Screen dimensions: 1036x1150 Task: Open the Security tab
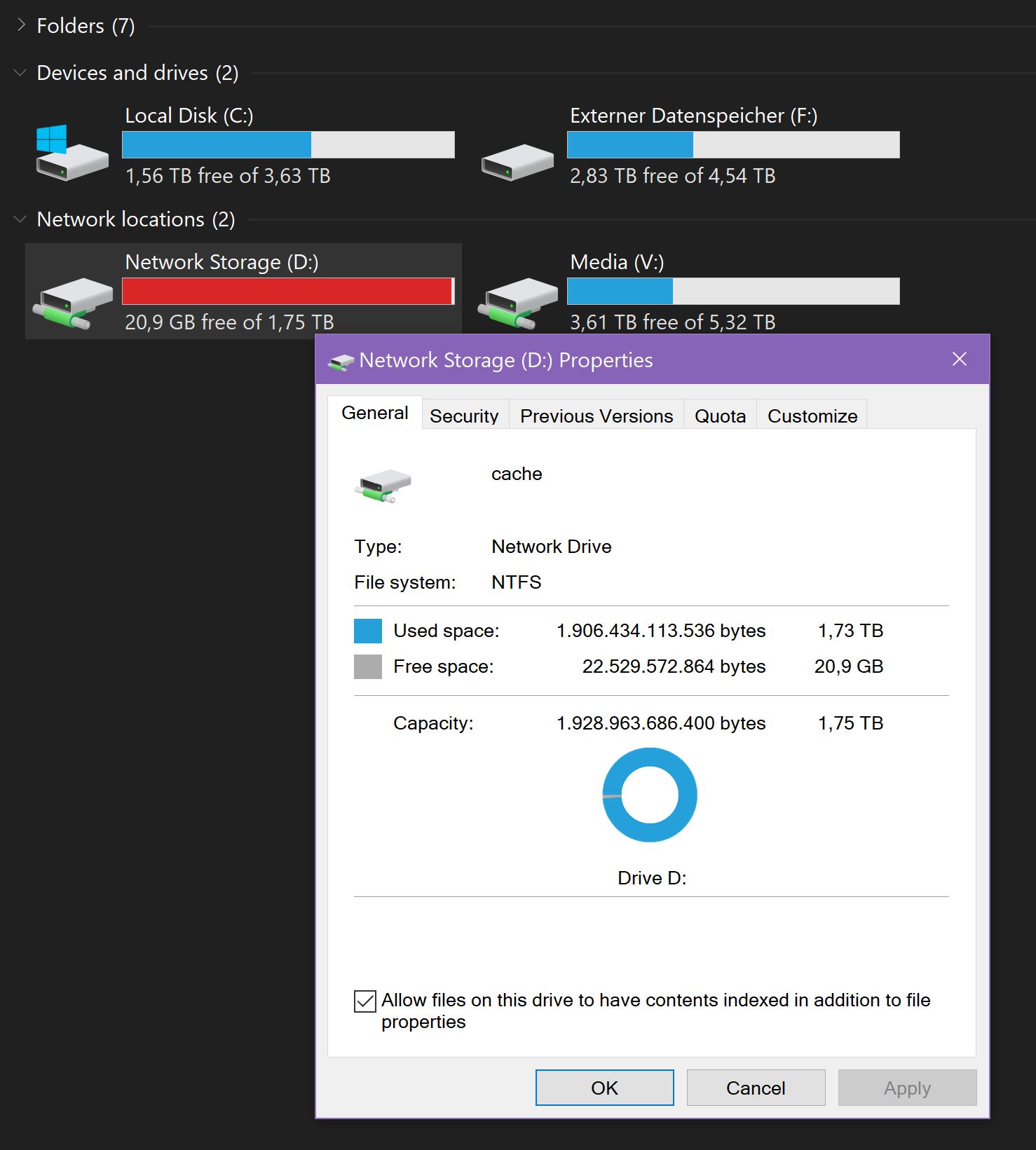click(x=464, y=416)
